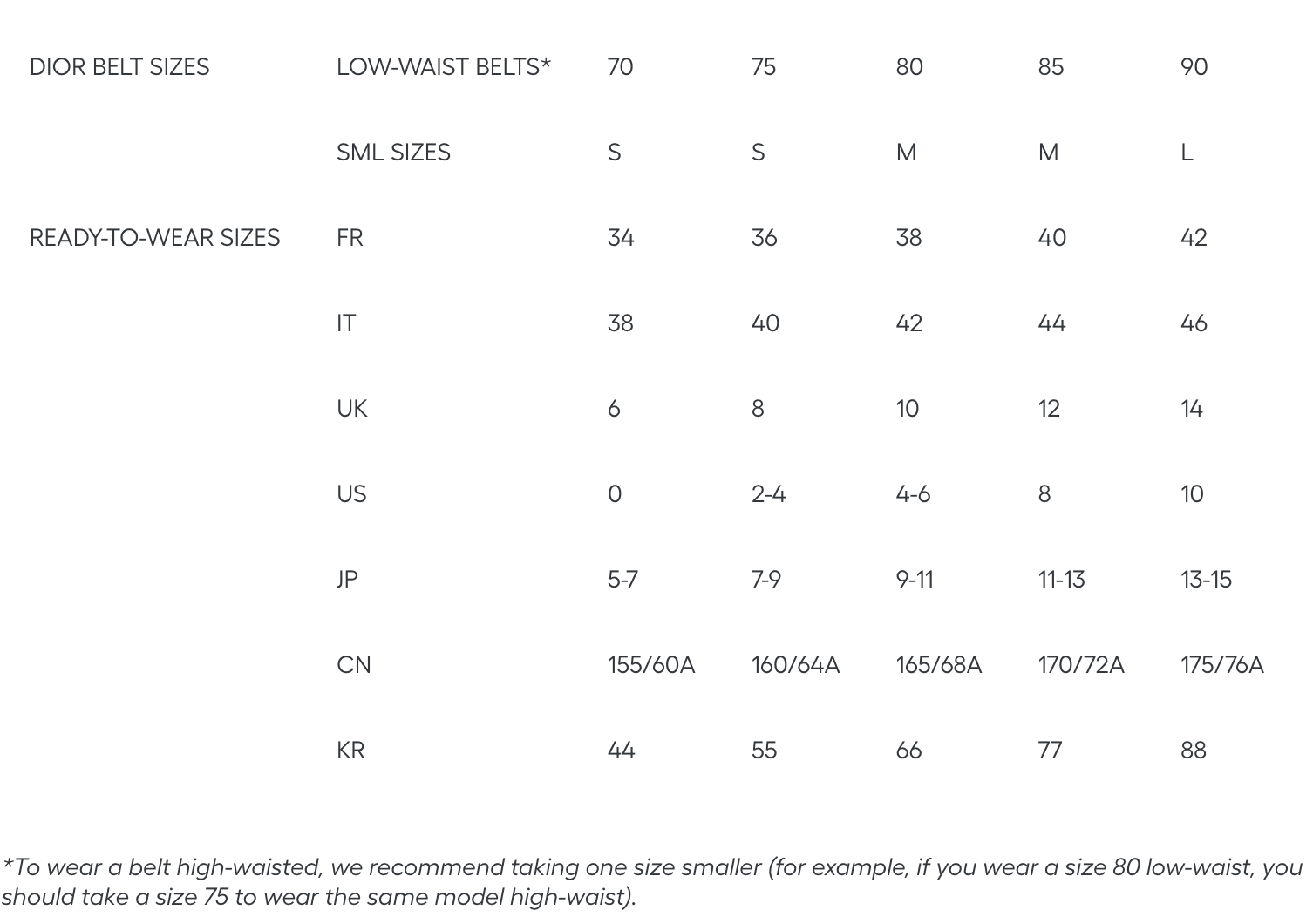Select US size 2-4
1313x924 pixels.
pos(768,494)
